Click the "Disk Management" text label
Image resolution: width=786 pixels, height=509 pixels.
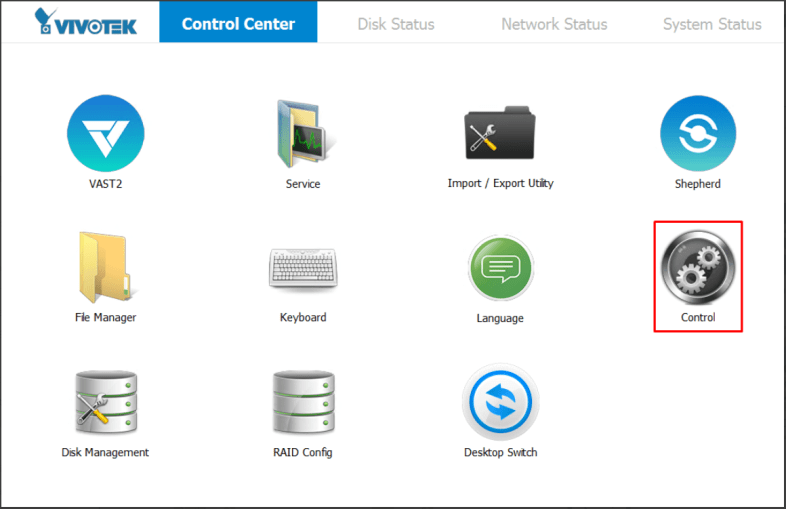coord(105,453)
